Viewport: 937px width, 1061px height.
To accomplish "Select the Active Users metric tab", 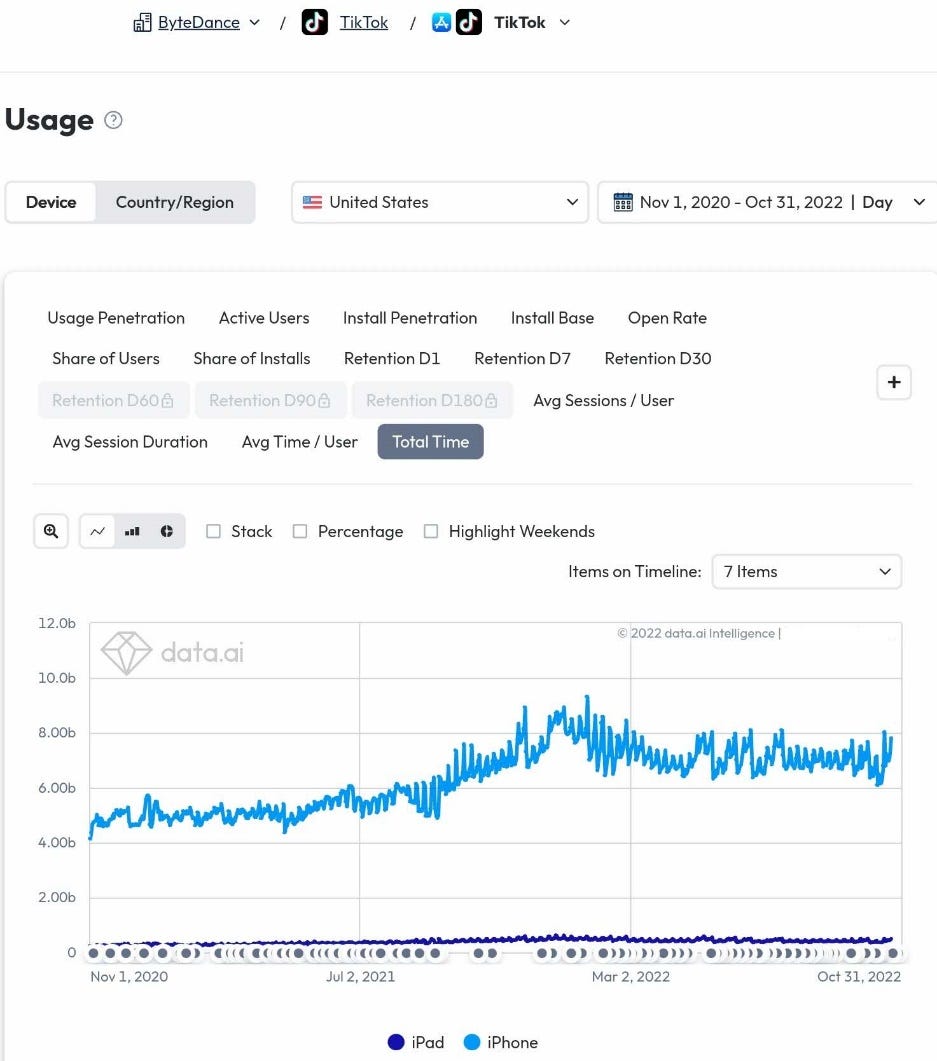I will point(264,318).
